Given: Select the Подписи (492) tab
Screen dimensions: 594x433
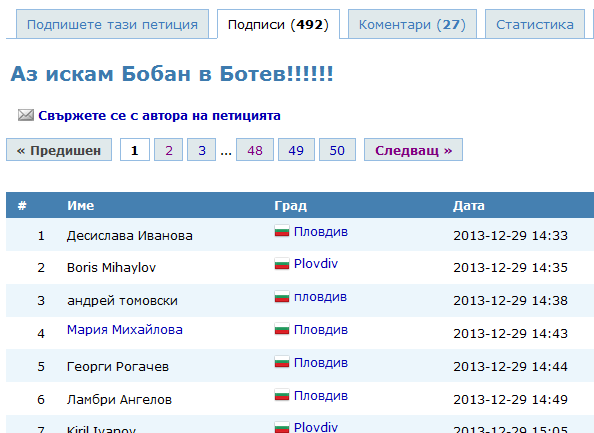Looking at the screenshot, I should click(x=278, y=24).
